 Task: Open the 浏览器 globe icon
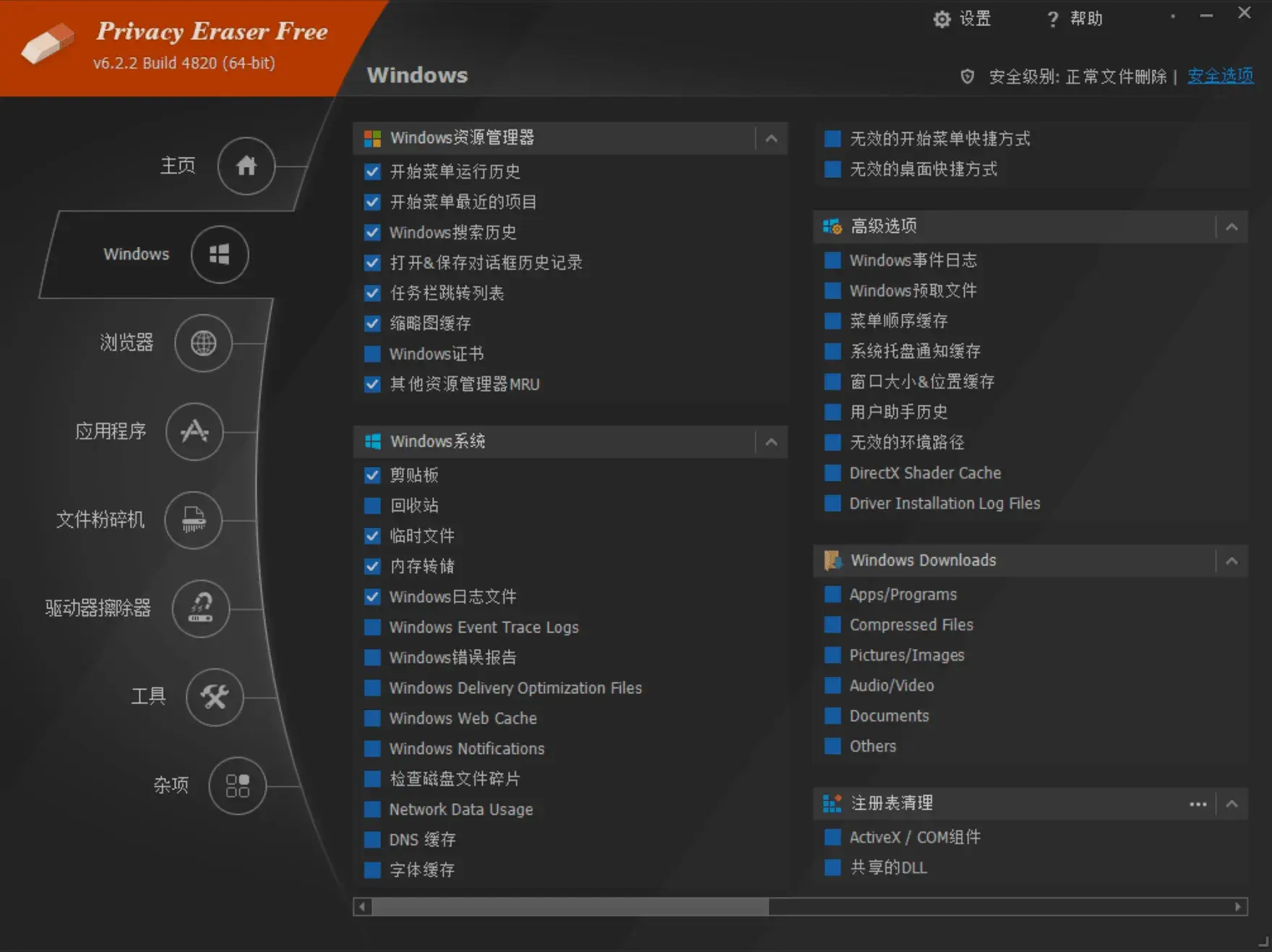tap(203, 343)
